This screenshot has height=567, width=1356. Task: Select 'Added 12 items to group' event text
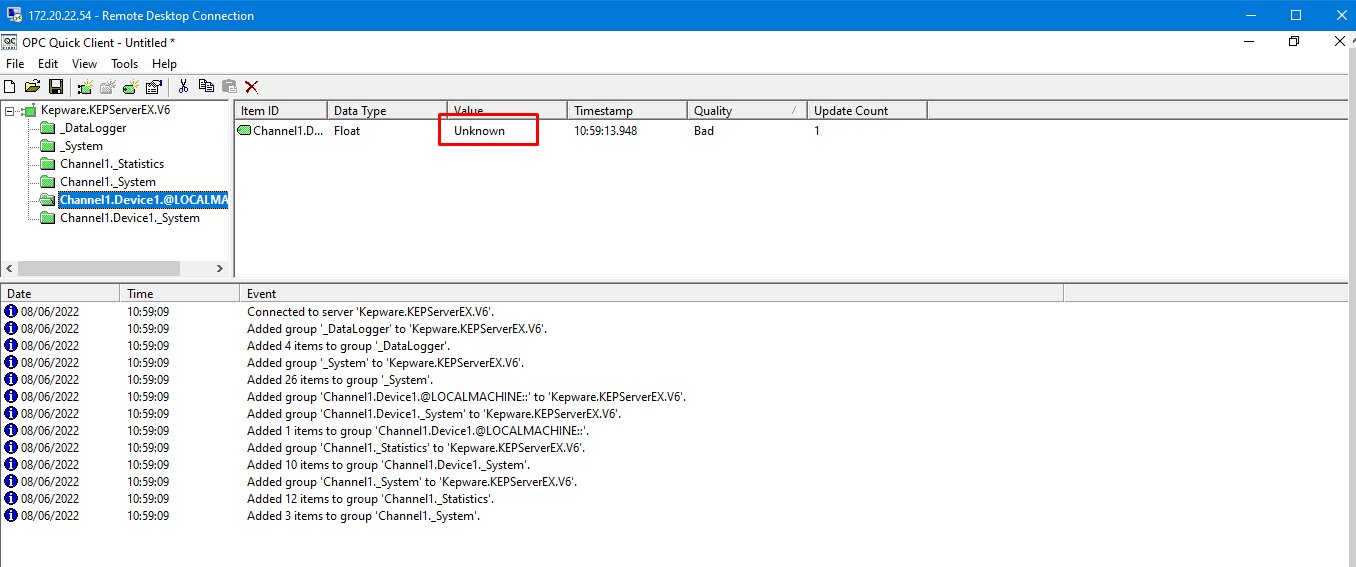(370, 499)
